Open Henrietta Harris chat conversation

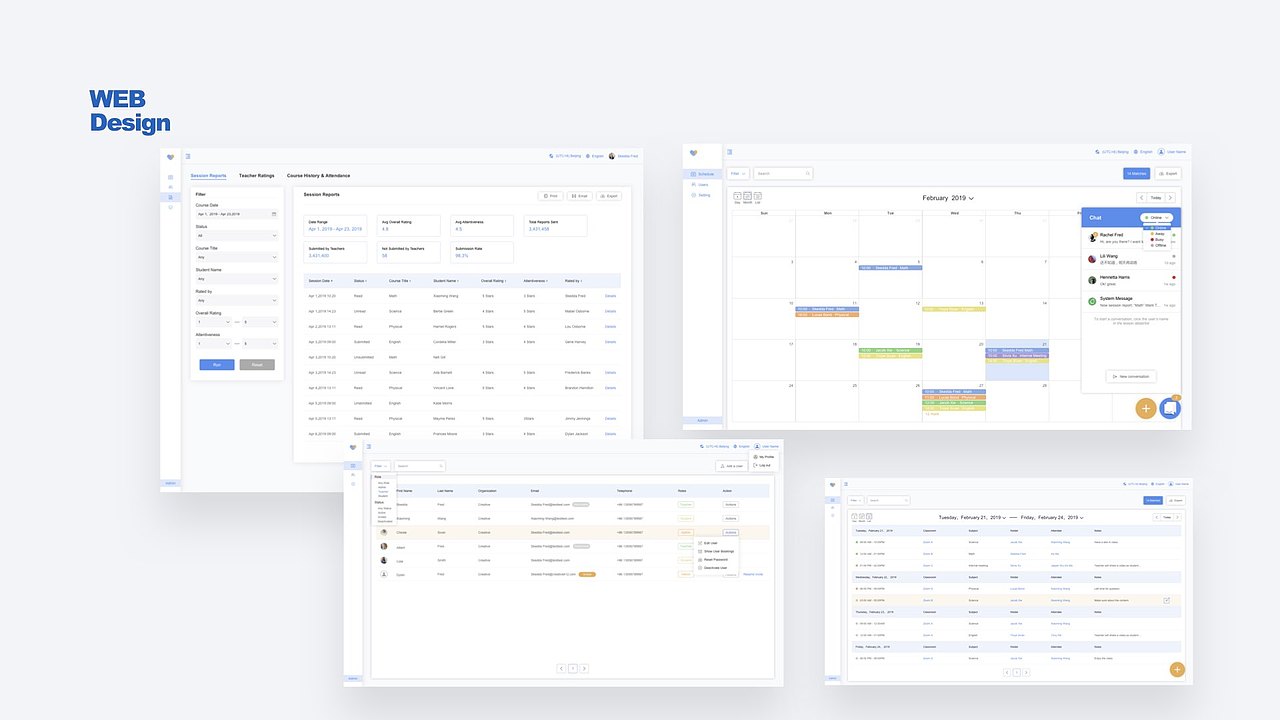point(1131,280)
